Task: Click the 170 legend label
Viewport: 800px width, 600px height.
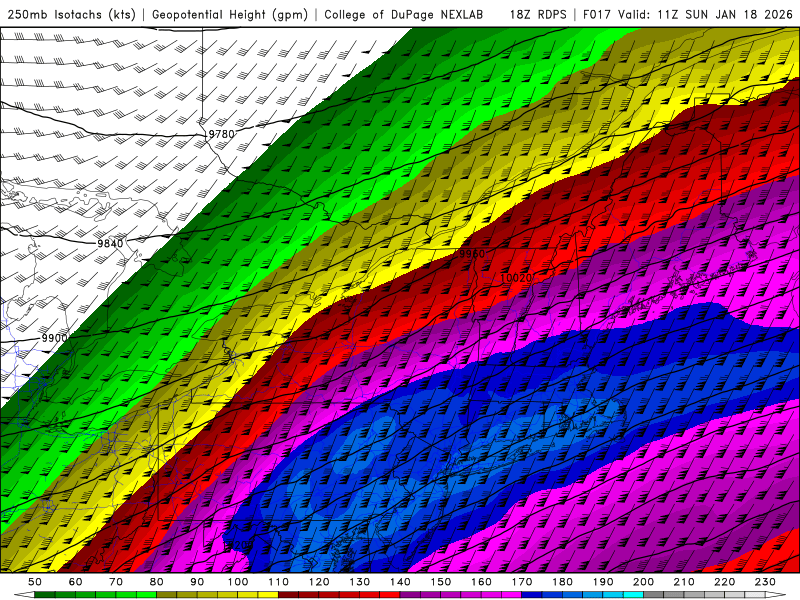Action: point(522,582)
